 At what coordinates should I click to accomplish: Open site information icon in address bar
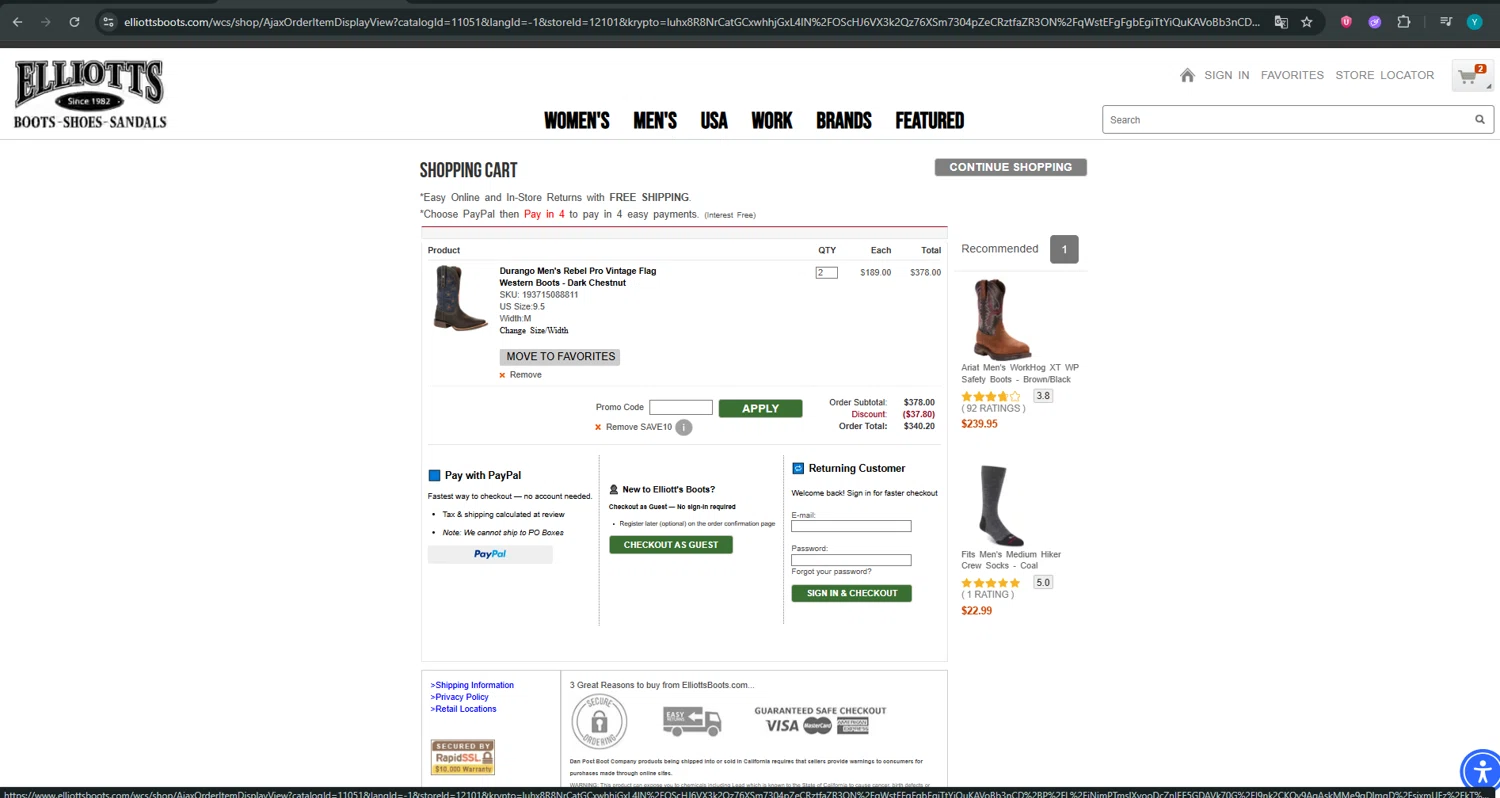[x=109, y=21]
